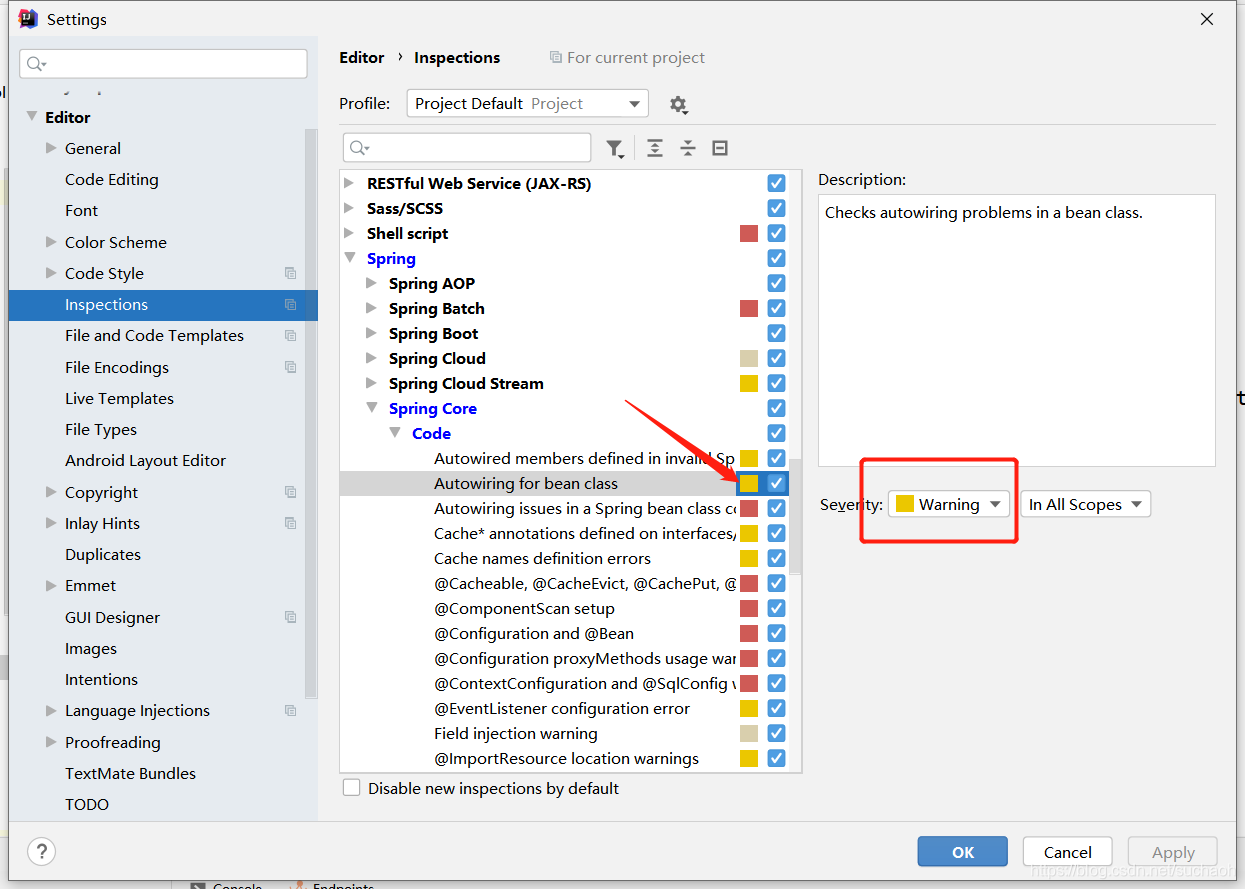
Task: Open the File Types settings page
Action: pos(101,429)
